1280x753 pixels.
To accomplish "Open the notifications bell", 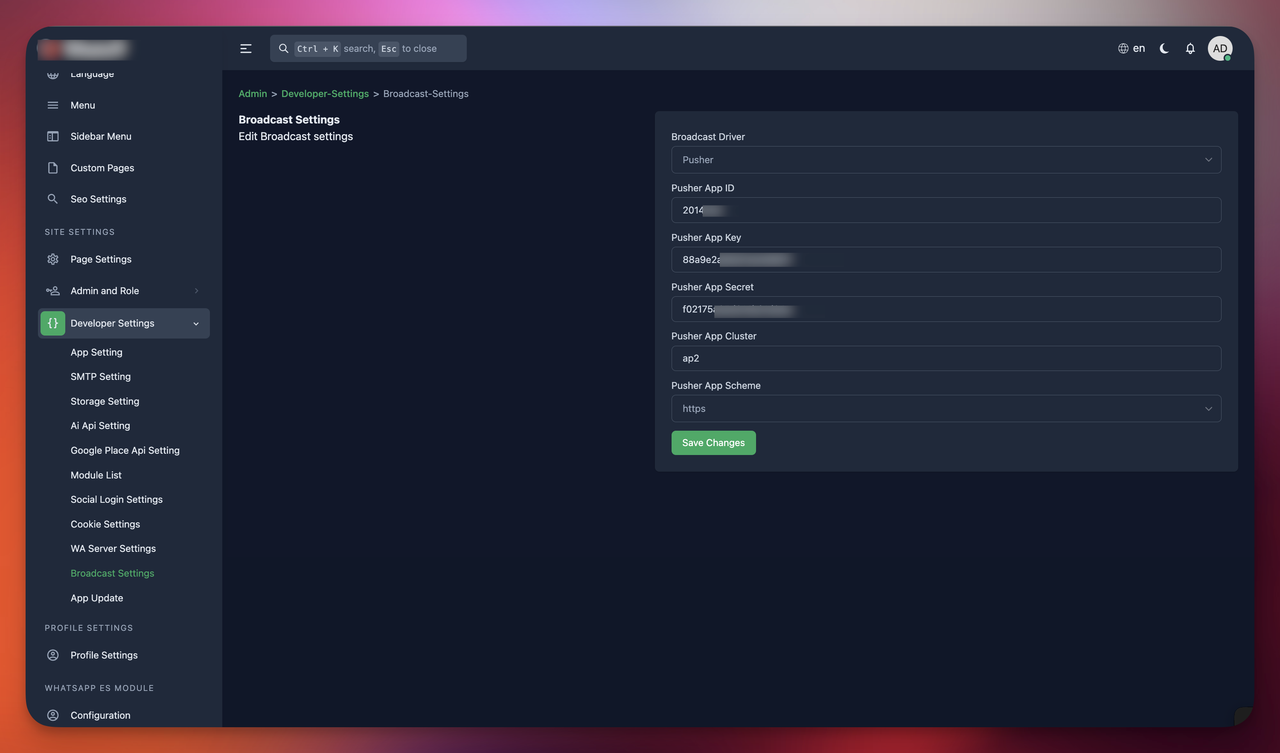I will click(1190, 48).
